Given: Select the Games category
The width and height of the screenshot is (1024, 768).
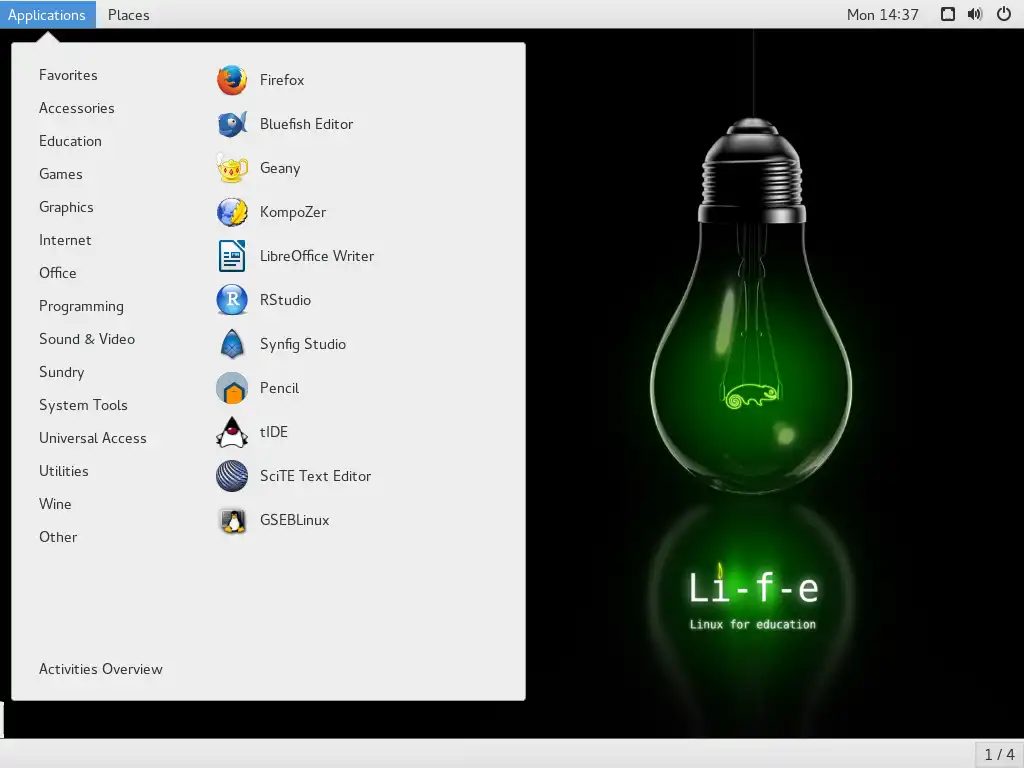Looking at the screenshot, I should 61,174.
